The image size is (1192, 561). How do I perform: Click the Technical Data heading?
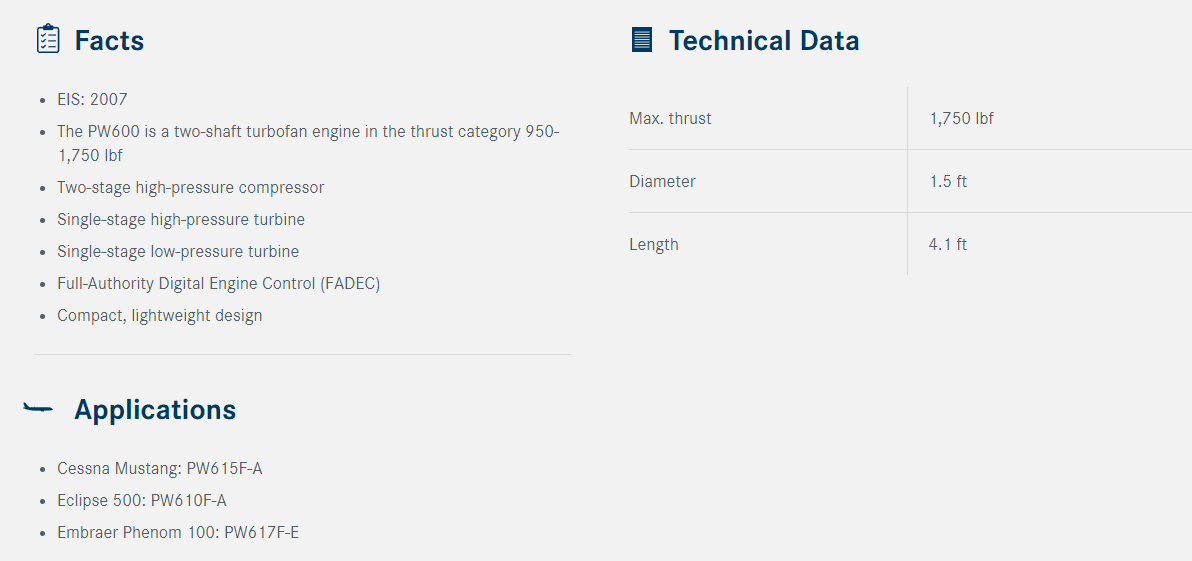click(x=764, y=40)
